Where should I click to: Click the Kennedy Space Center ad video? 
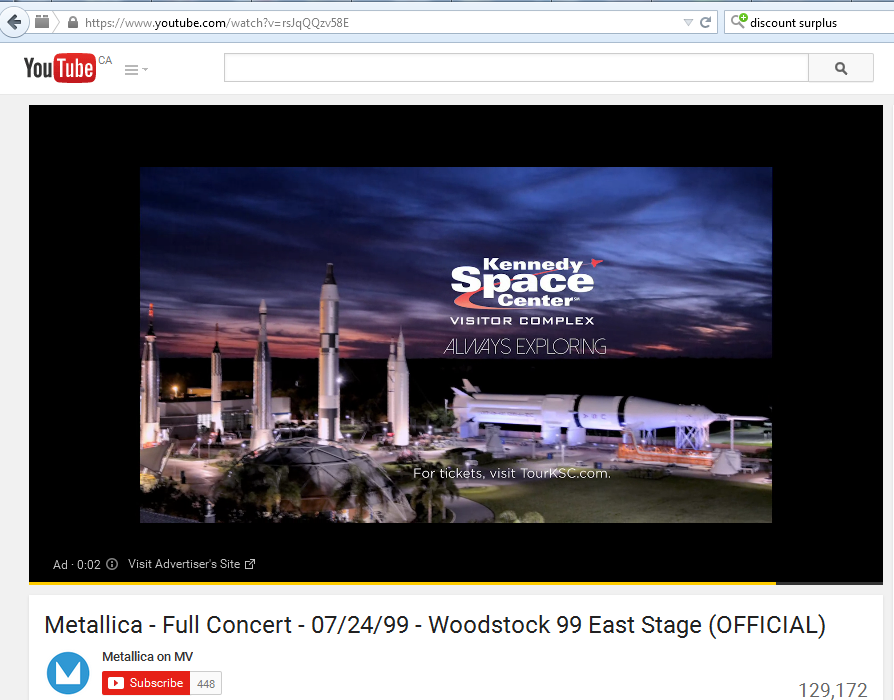pyautogui.click(x=456, y=345)
